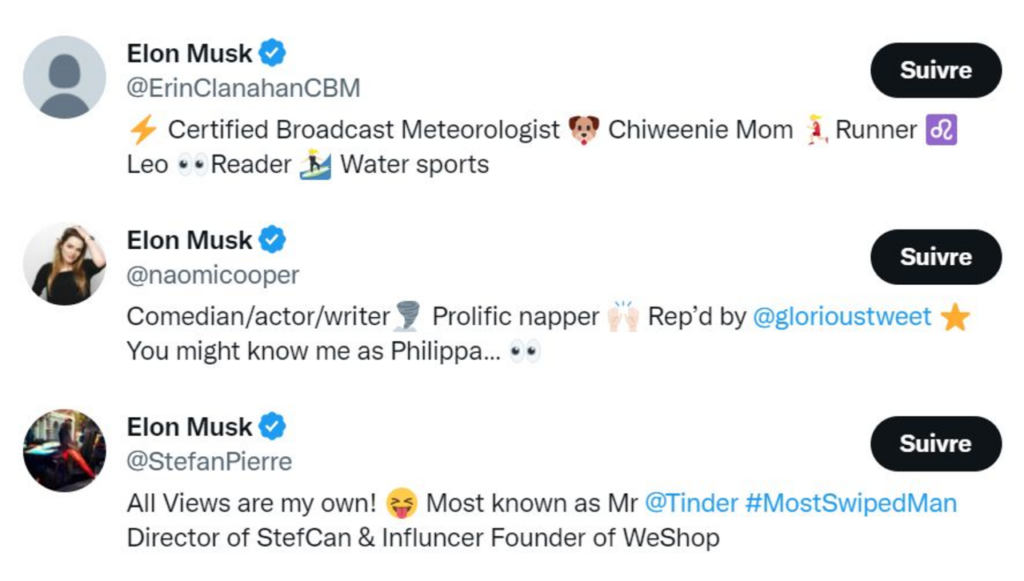Follow @ErinClanahanCBM with Suivre button

tap(936, 71)
